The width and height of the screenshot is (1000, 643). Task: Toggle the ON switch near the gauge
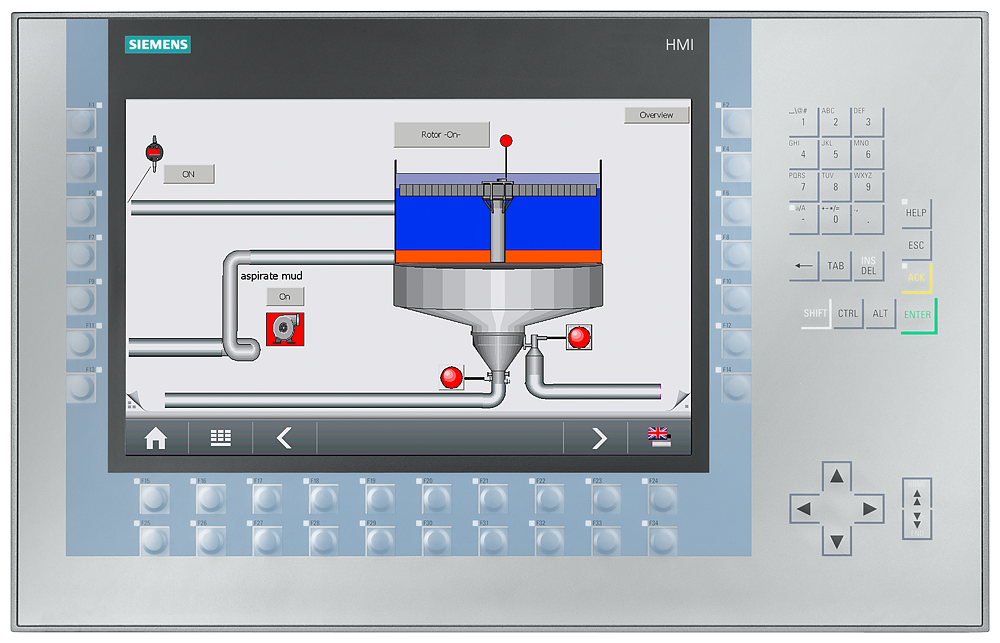(189, 174)
